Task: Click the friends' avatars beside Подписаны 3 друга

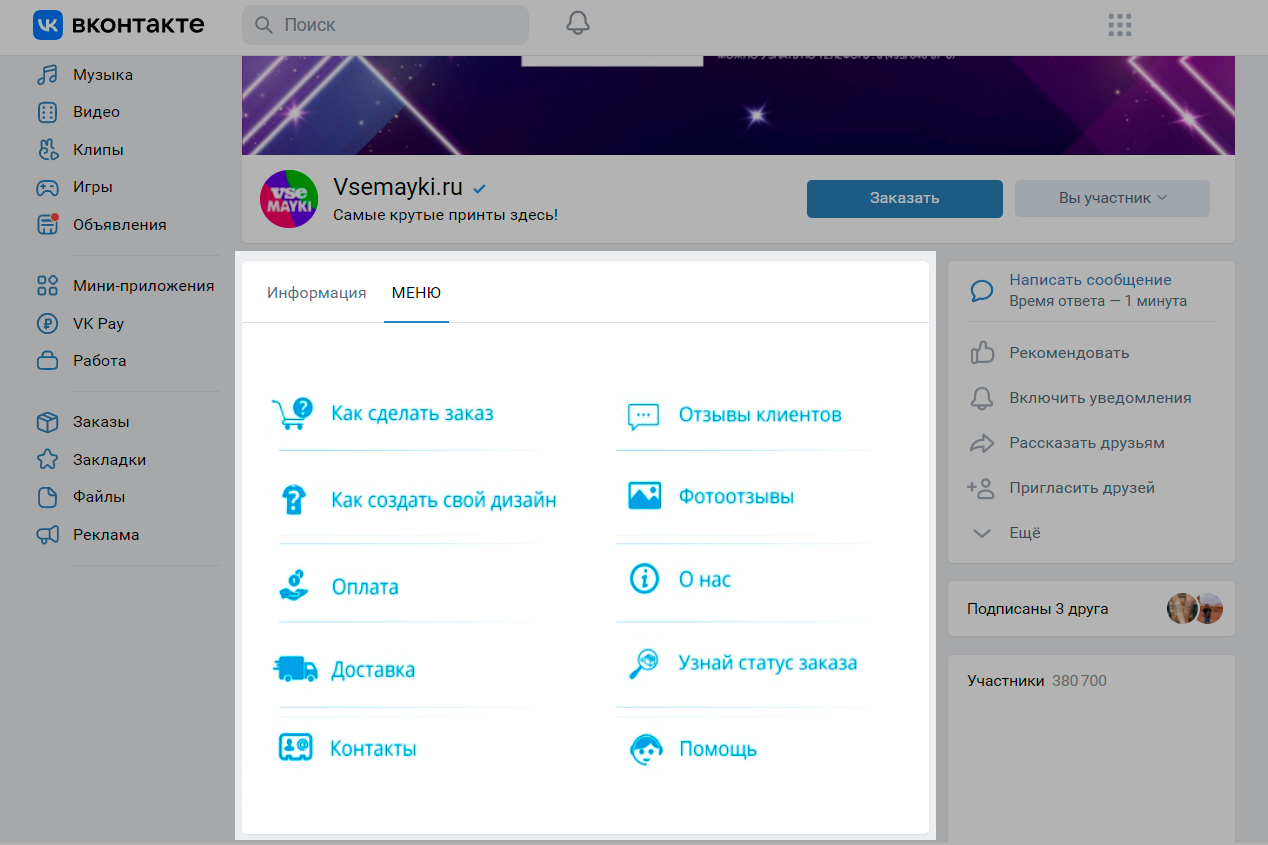Action: (x=1195, y=608)
